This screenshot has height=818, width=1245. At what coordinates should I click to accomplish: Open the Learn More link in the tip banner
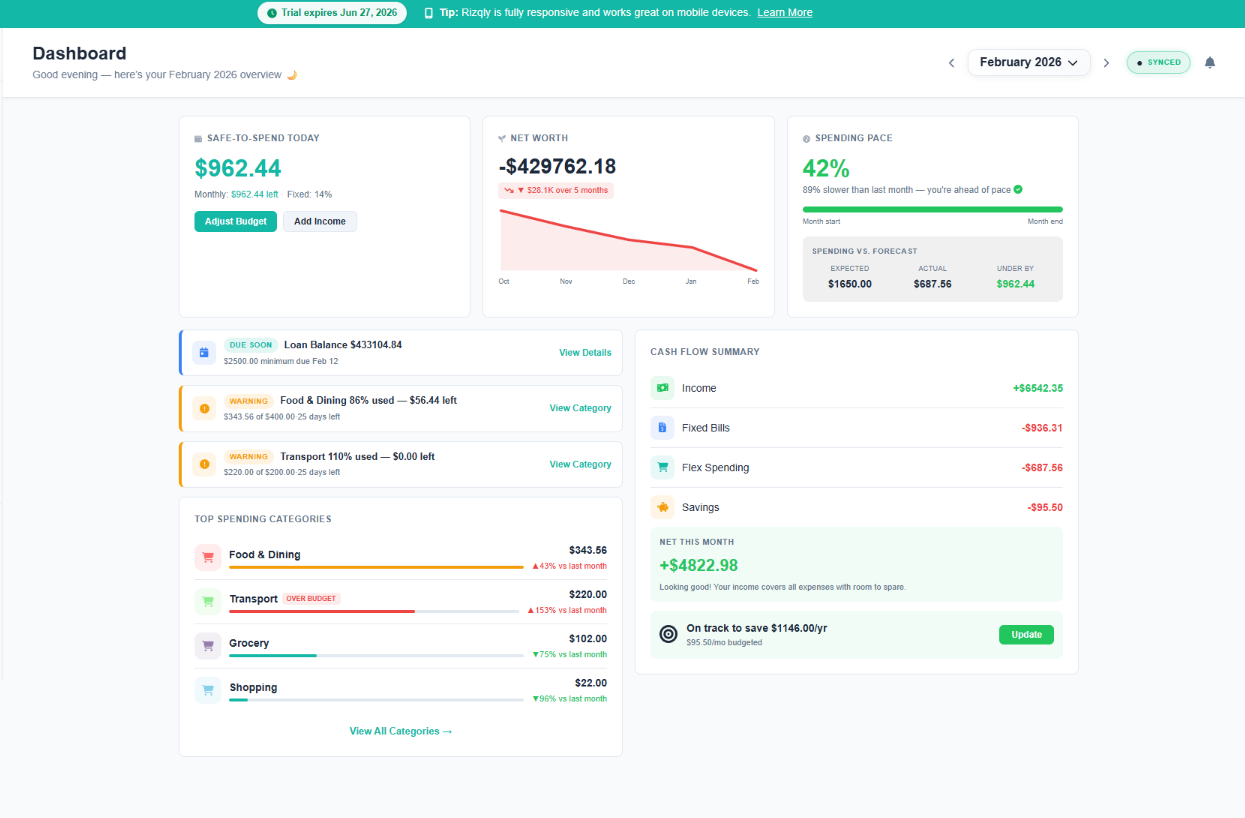(x=784, y=12)
